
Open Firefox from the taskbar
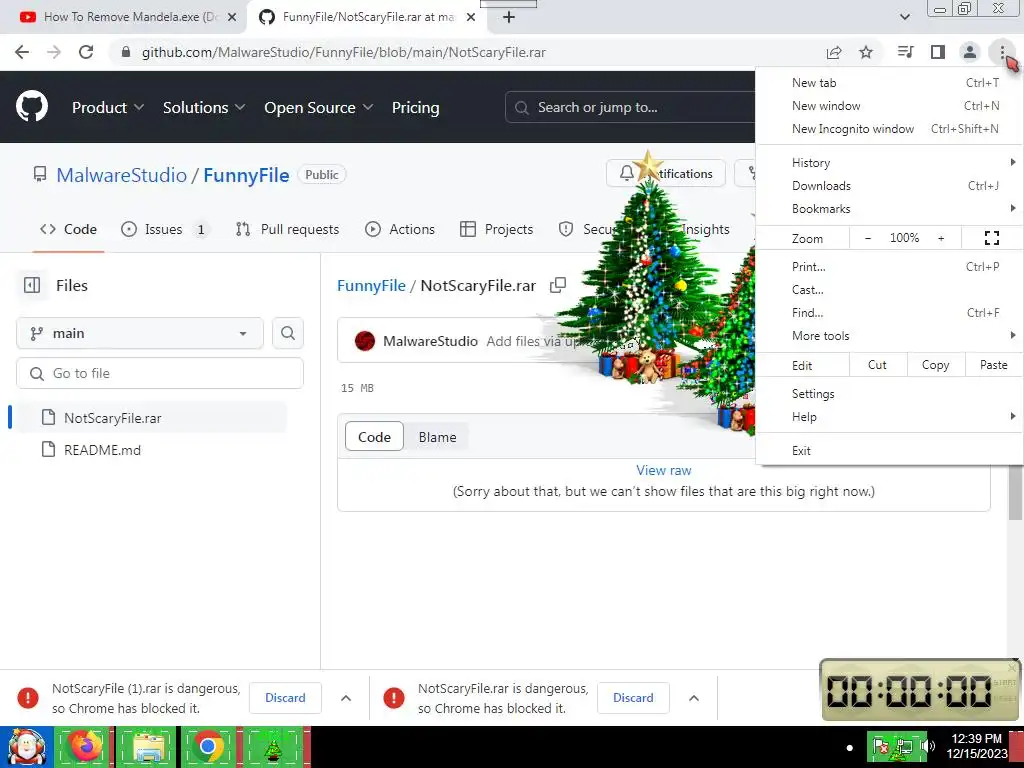pos(86,746)
